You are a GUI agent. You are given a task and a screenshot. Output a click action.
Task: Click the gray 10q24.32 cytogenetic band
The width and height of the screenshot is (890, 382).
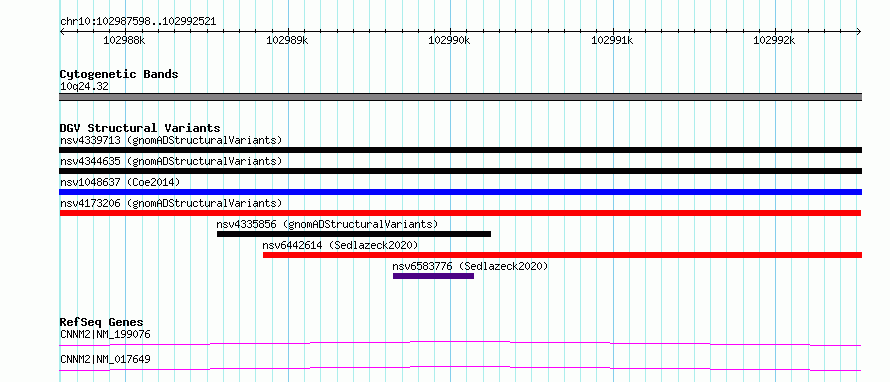tap(460, 97)
